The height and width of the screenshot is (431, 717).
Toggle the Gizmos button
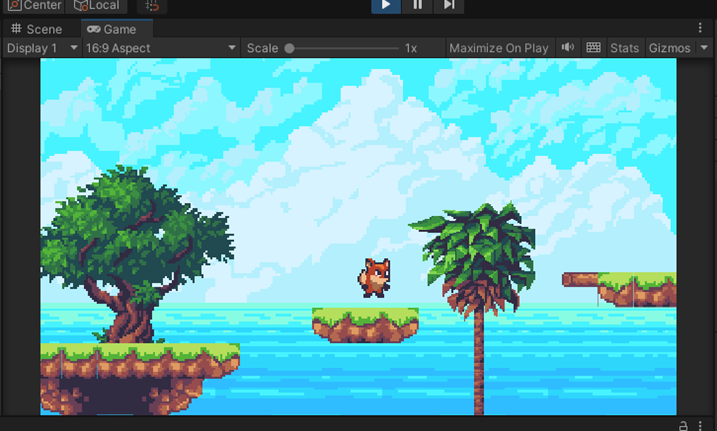pyautogui.click(x=669, y=48)
